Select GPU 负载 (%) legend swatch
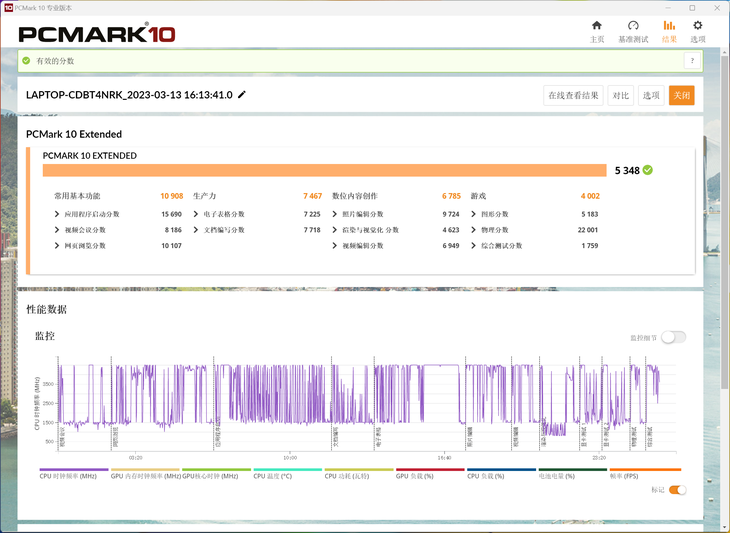Screen dimensions: 730x533 (430, 470)
